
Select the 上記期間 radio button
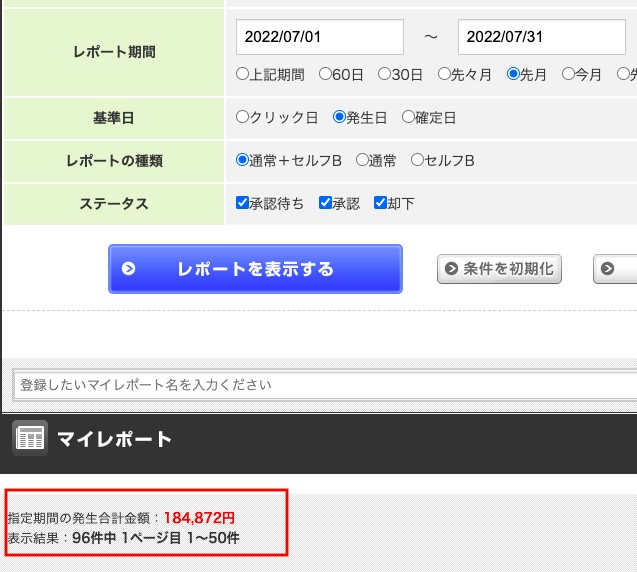(242, 74)
